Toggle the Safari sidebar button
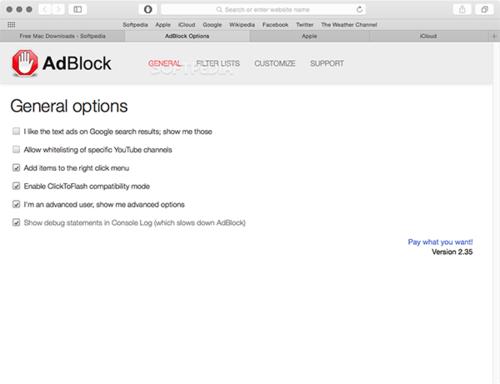The height and width of the screenshot is (384, 500). click(x=78, y=9)
